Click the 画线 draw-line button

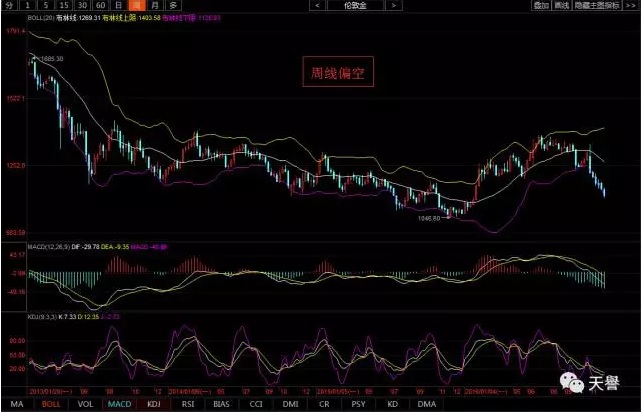tap(562, 5)
